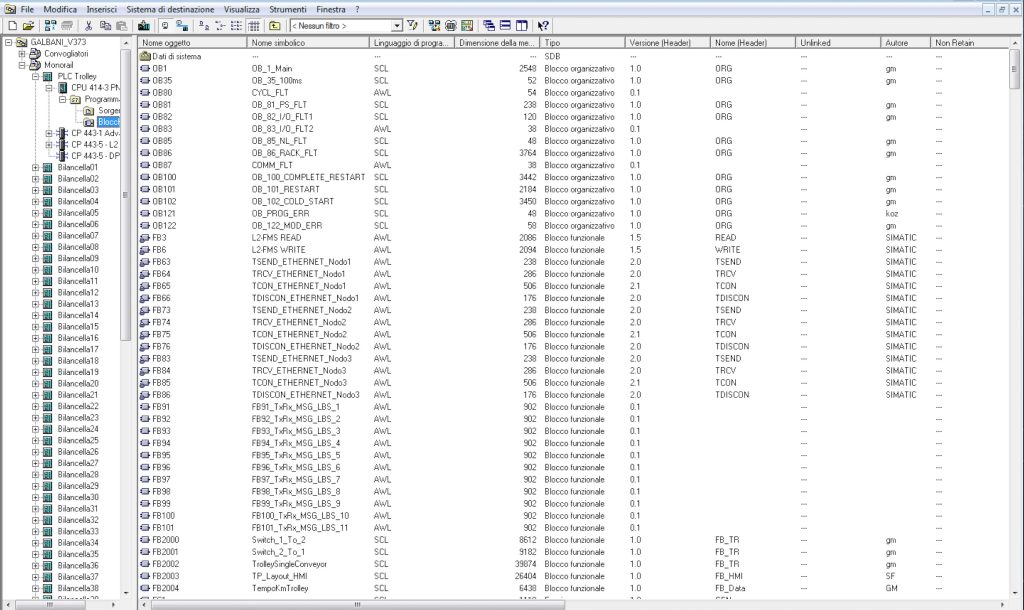The height and width of the screenshot is (610, 1024).
Task: Open the Nessun filtro filter dropdown
Action: 396,25
